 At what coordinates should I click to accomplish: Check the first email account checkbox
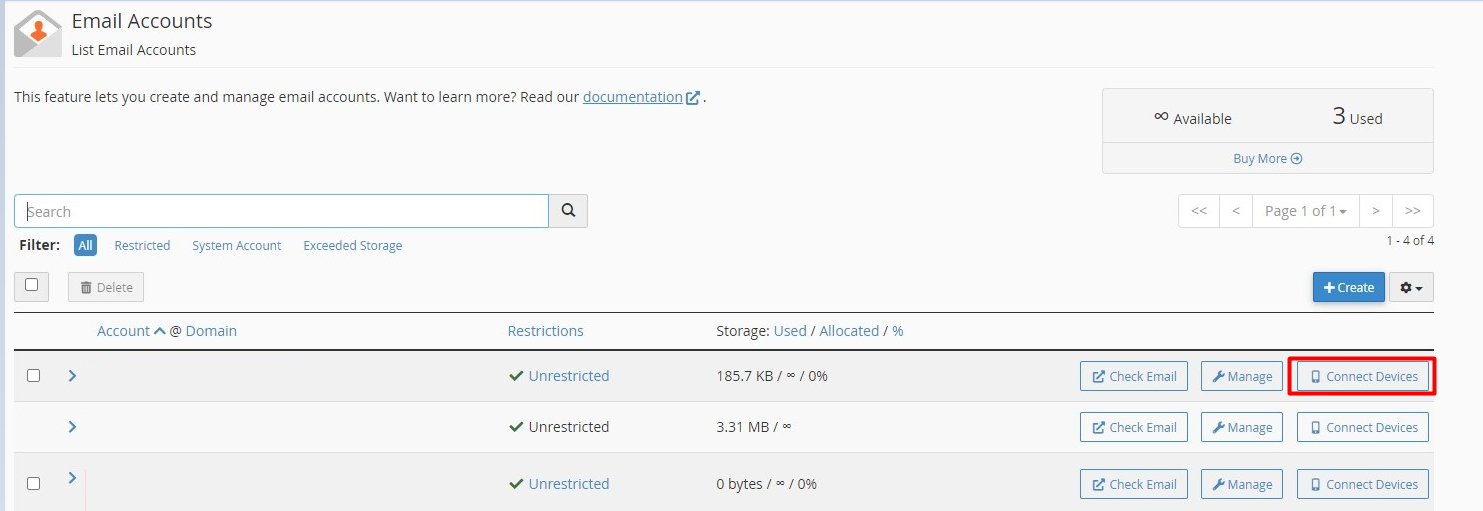click(x=33, y=376)
